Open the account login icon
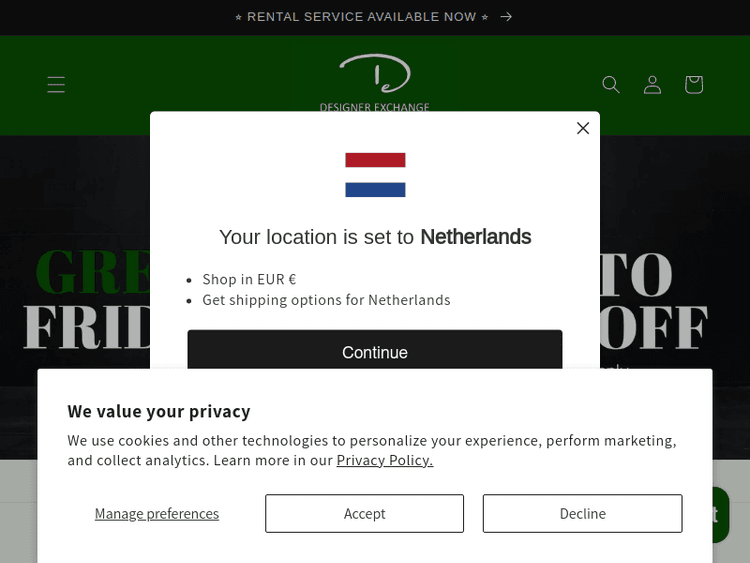 pyautogui.click(x=652, y=85)
